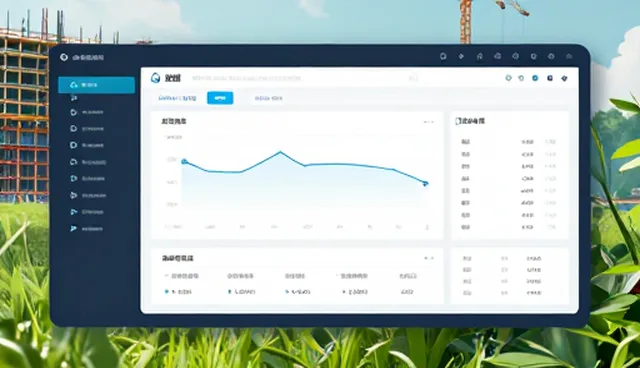Open the overflow dots menu on the lower table card
This screenshot has height=368, width=640.
(429, 258)
